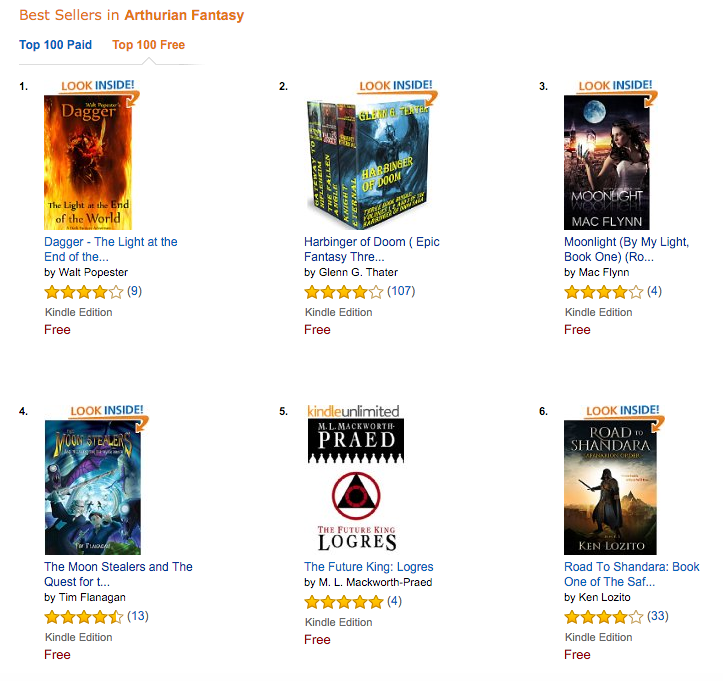
Task: Open the Moonlight by Mac Flynn cover image
Action: pyautogui.click(x=606, y=162)
